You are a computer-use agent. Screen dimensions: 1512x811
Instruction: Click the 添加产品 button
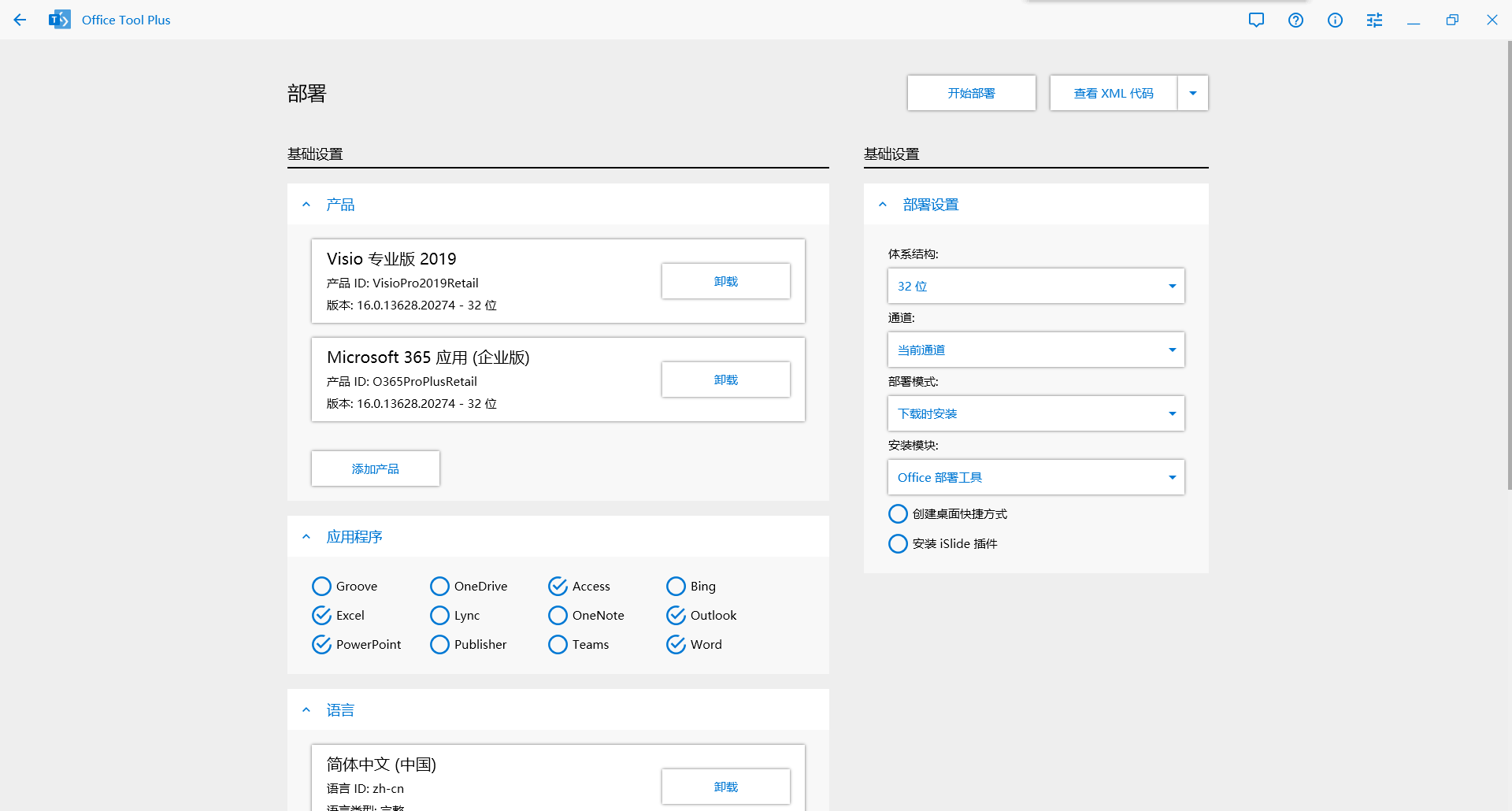(x=375, y=468)
